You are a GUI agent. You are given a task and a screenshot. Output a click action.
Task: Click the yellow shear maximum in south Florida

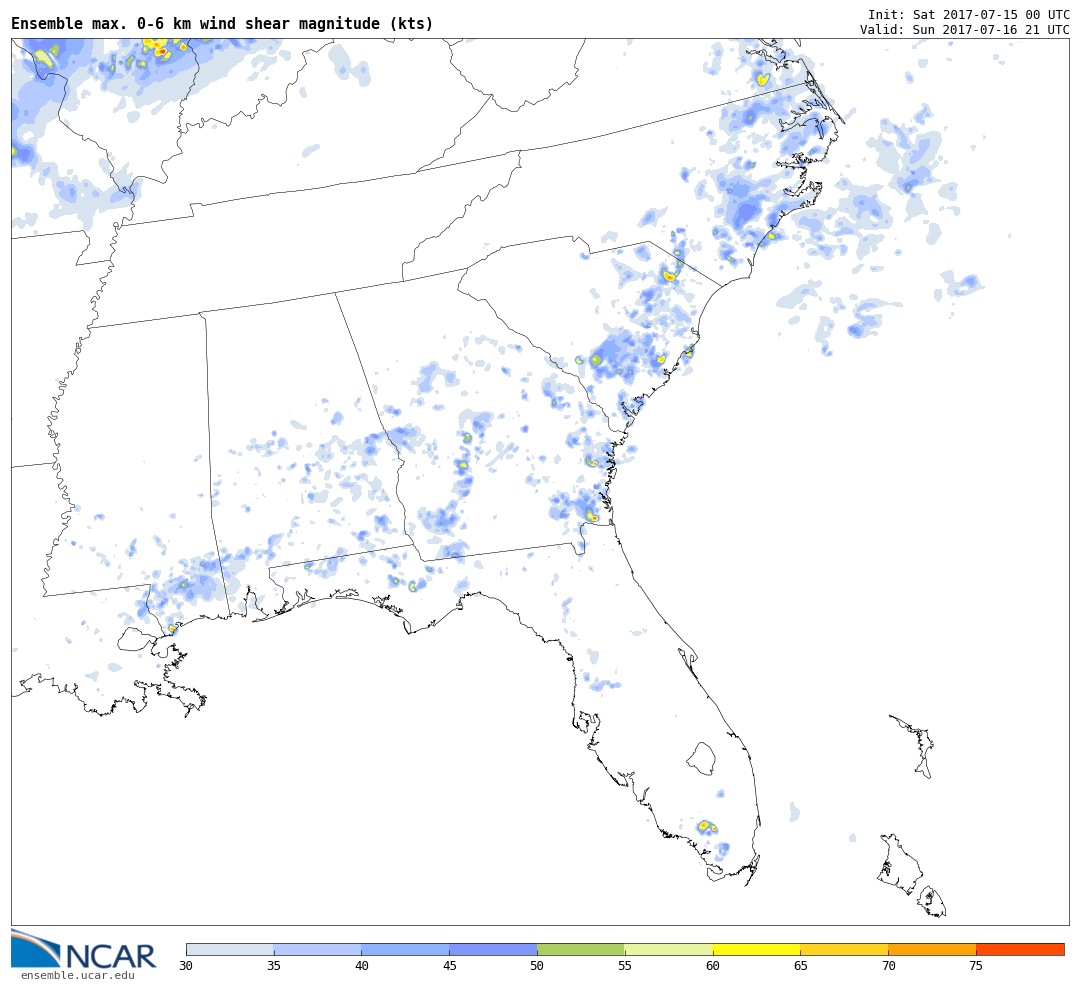[x=705, y=825]
